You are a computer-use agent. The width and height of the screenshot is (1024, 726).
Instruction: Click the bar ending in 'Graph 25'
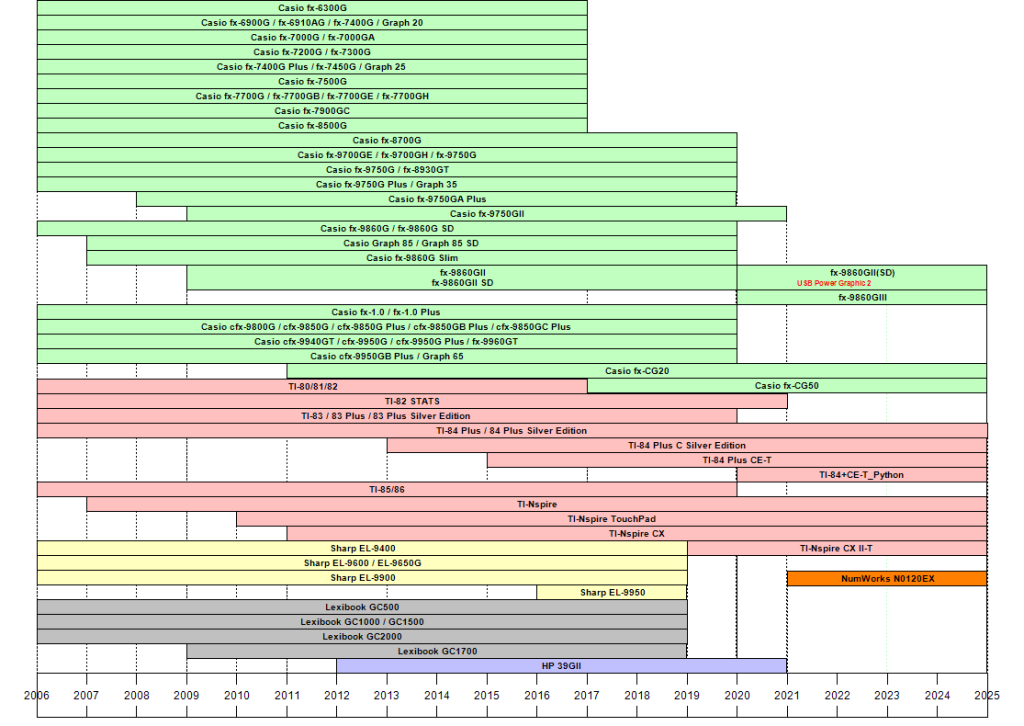pyautogui.click(x=312, y=67)
